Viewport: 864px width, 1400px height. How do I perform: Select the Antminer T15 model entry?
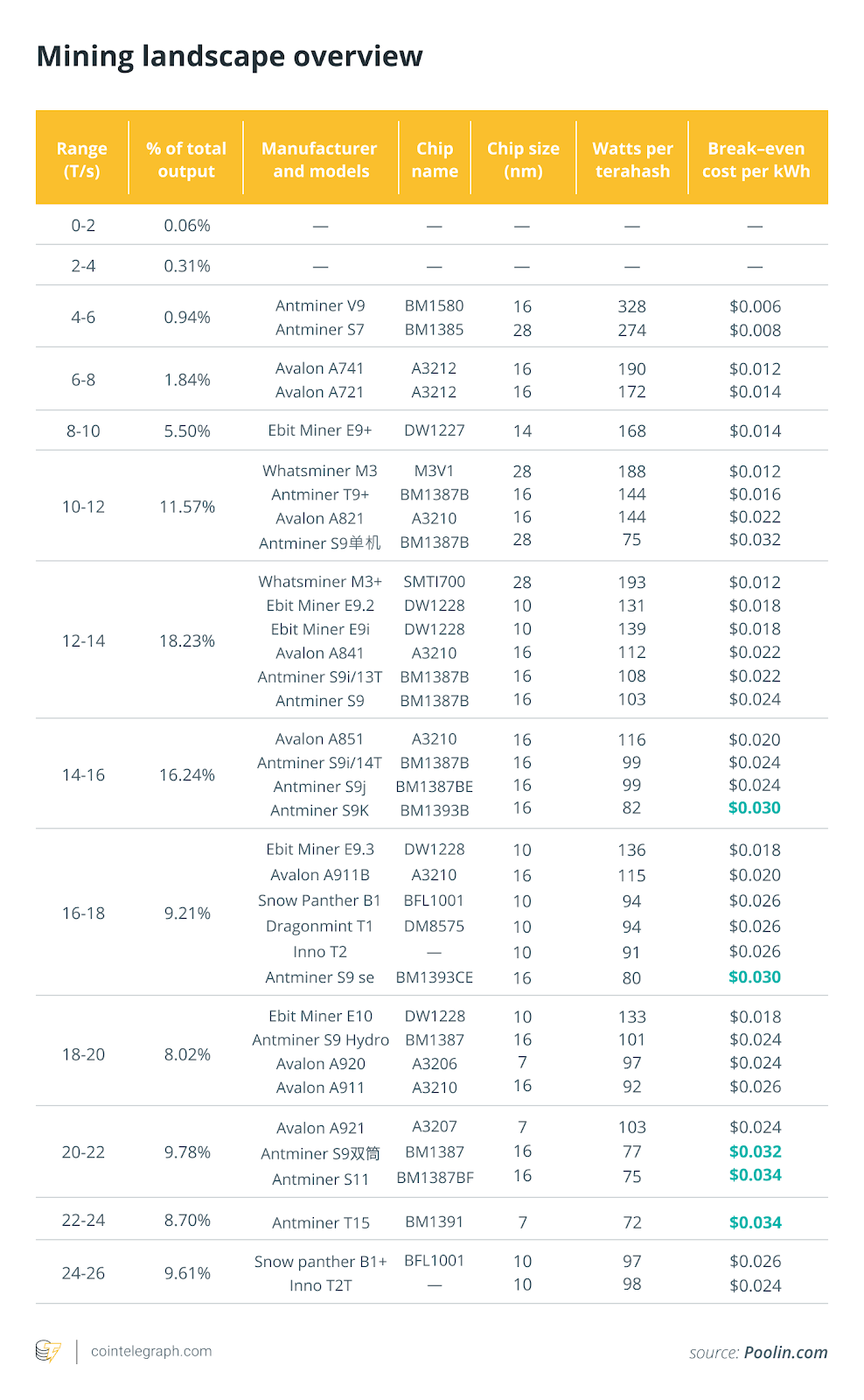(x=321, y=1222)
